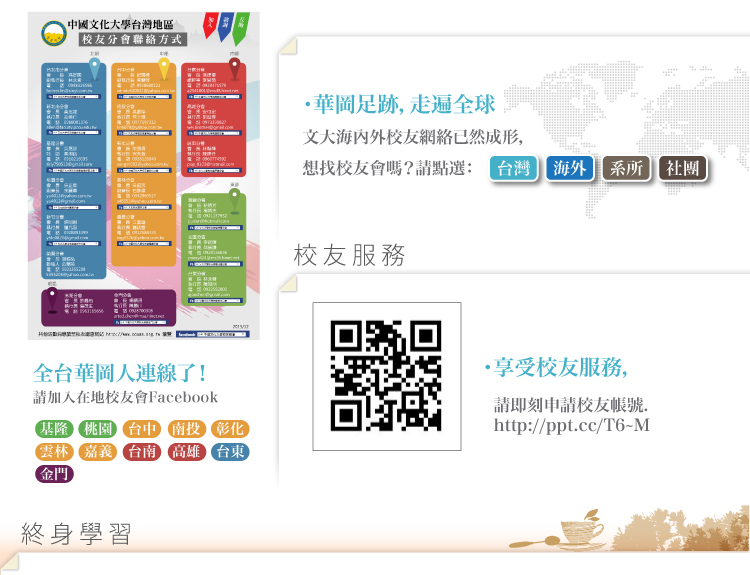Screen dimensions: 750x575
Task: Click the QR code image
Action: point(386,376)
